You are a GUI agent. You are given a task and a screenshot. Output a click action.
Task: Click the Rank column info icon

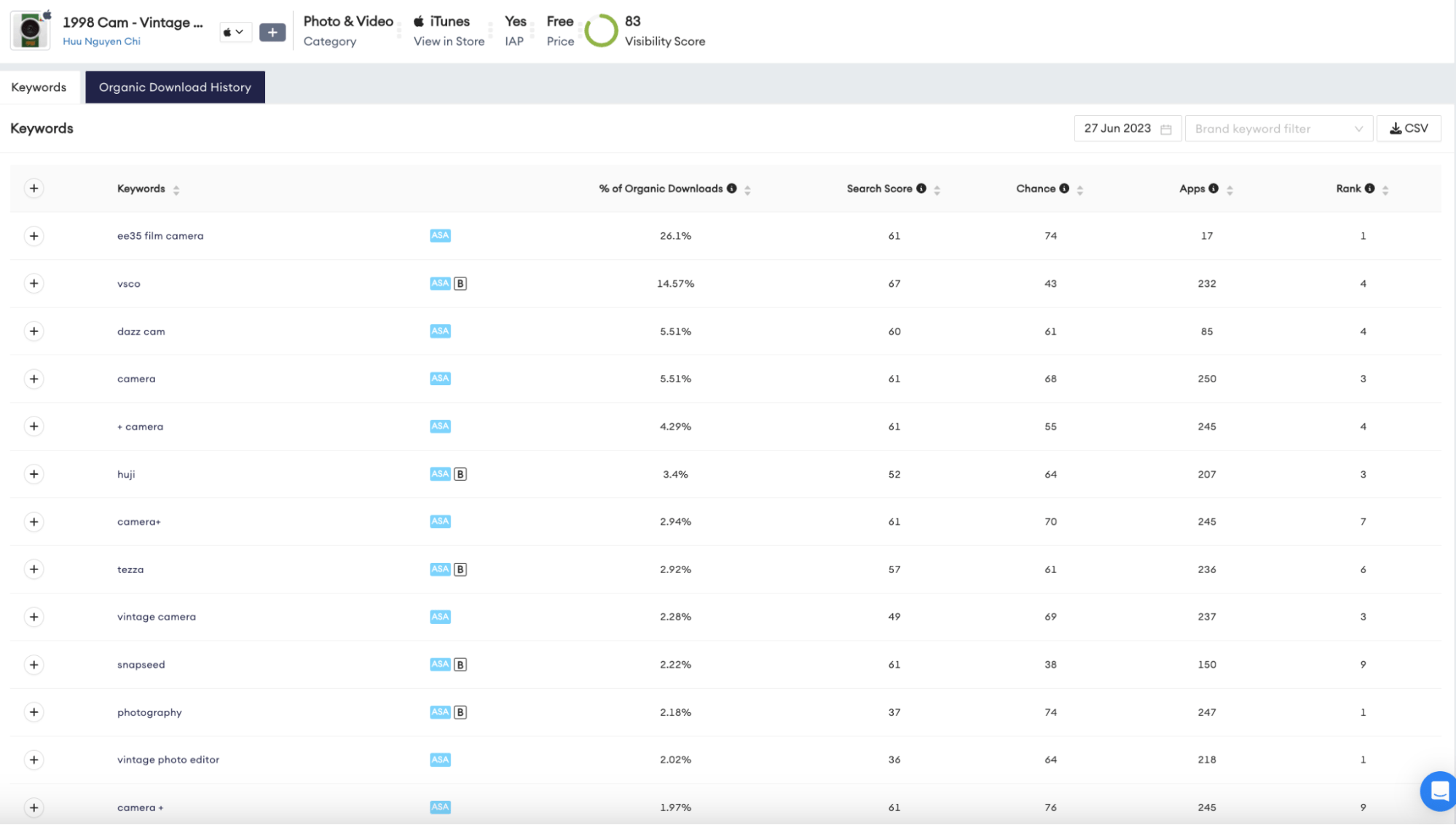point(1369,189)
